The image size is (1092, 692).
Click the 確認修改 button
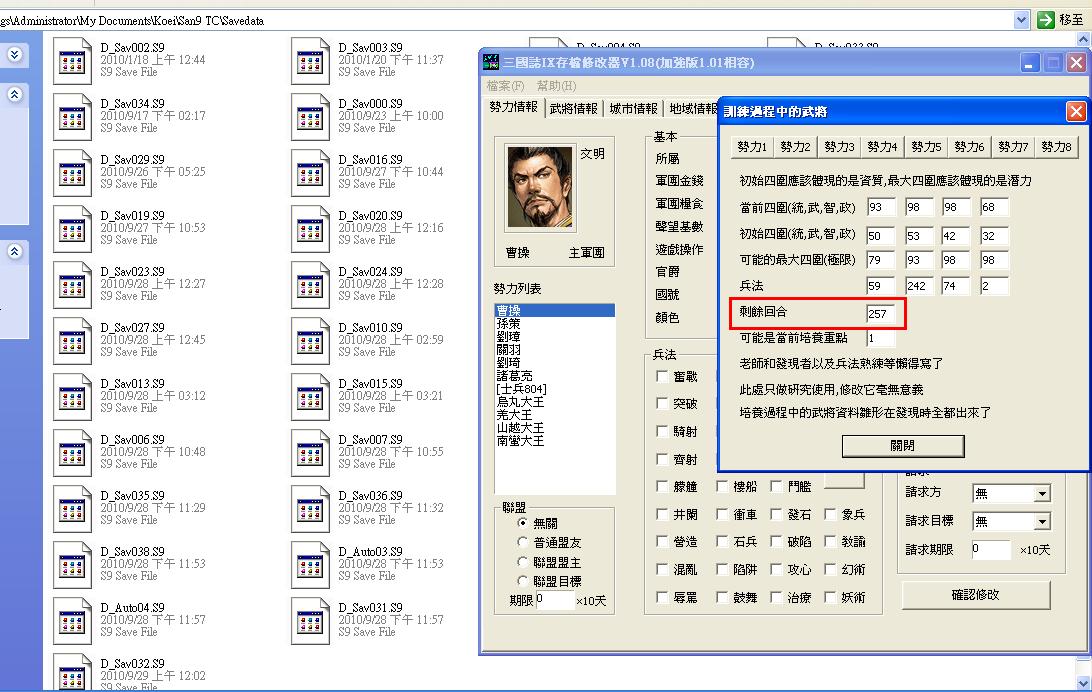click(x=975, y=594)
